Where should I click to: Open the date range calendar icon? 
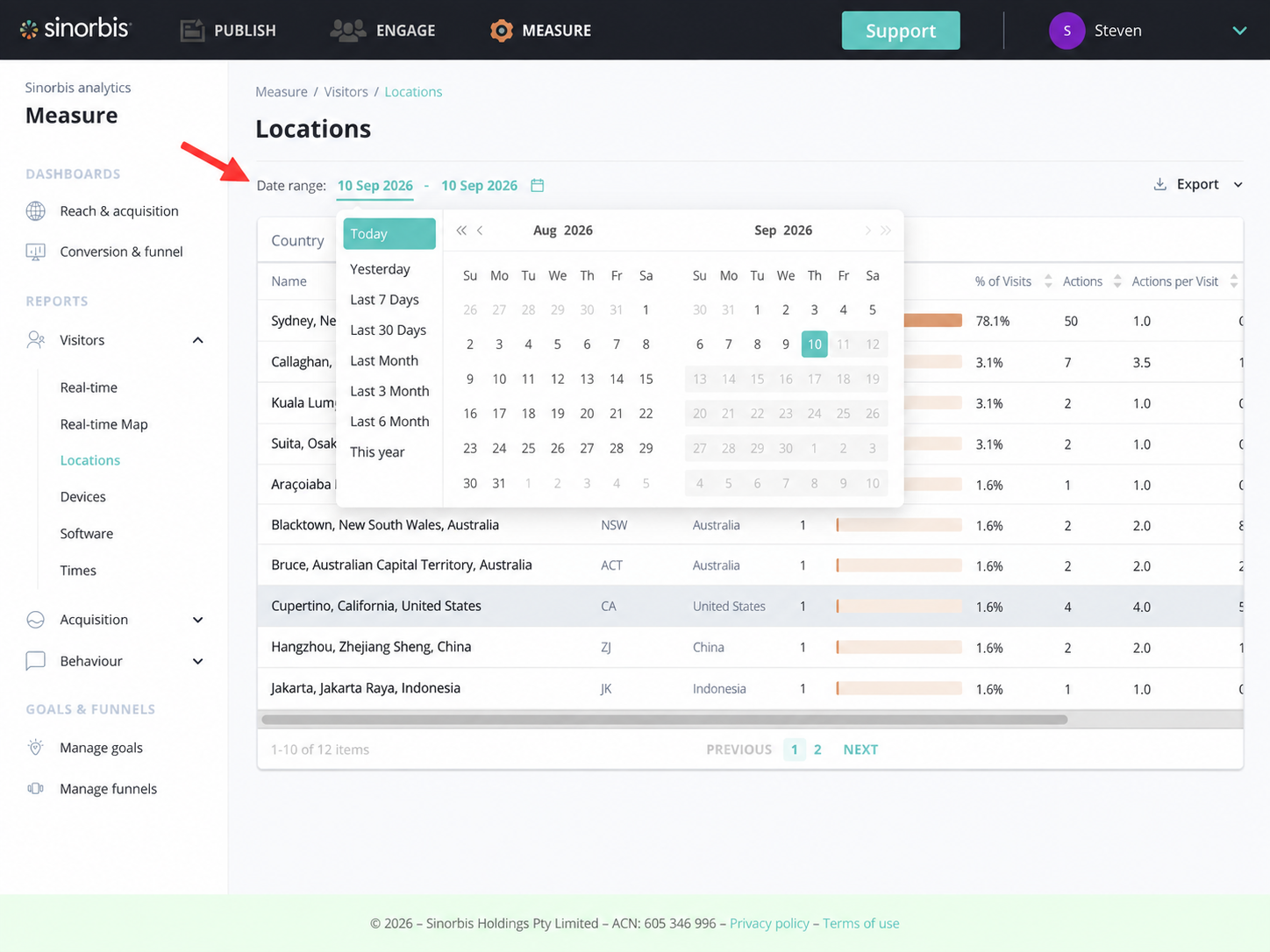[x=538, y=185]
